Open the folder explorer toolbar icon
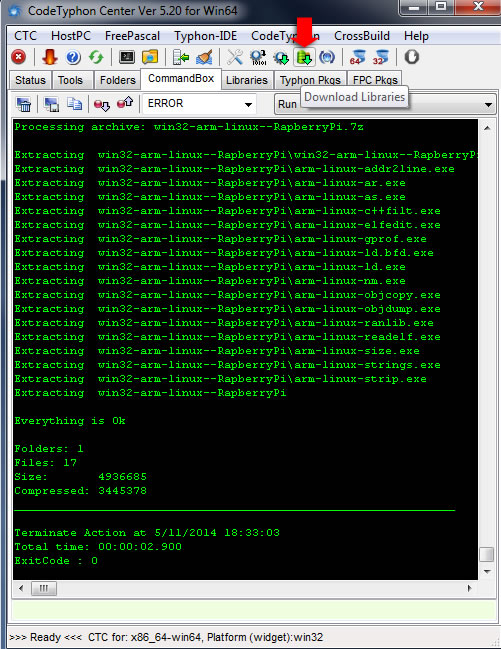This screenshot has height=649, width=501. pyautogui.click(x=150, y=57)
